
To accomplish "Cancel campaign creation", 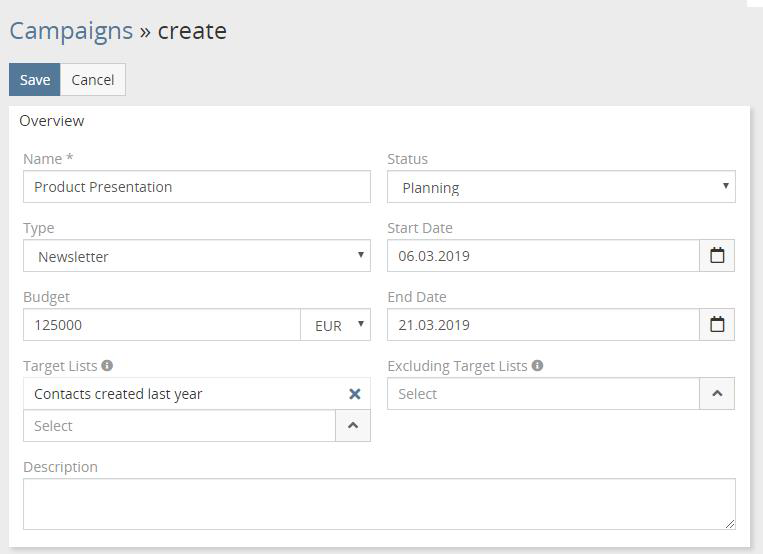I will [93, 80].
